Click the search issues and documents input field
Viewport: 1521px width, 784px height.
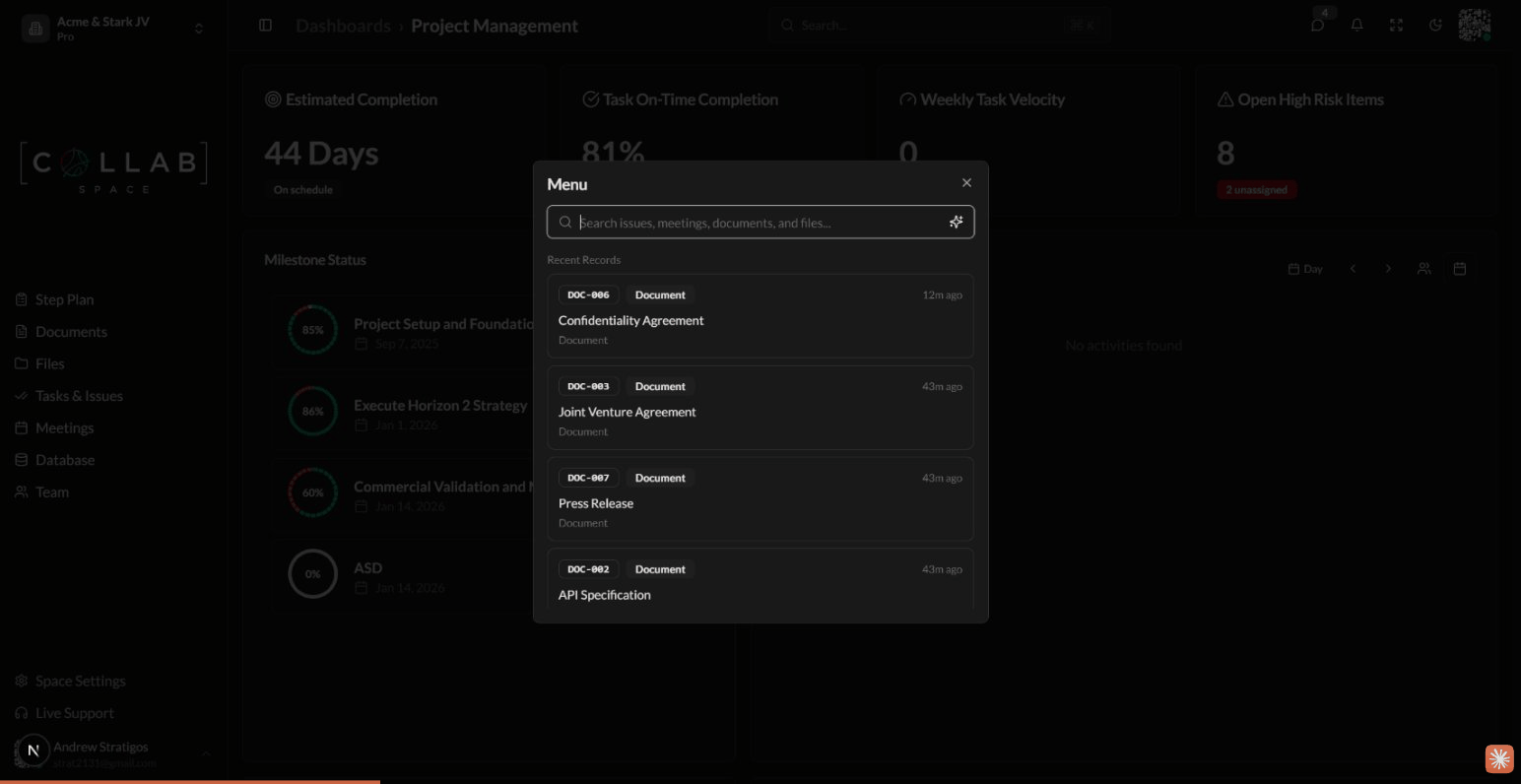pos(759,222)
